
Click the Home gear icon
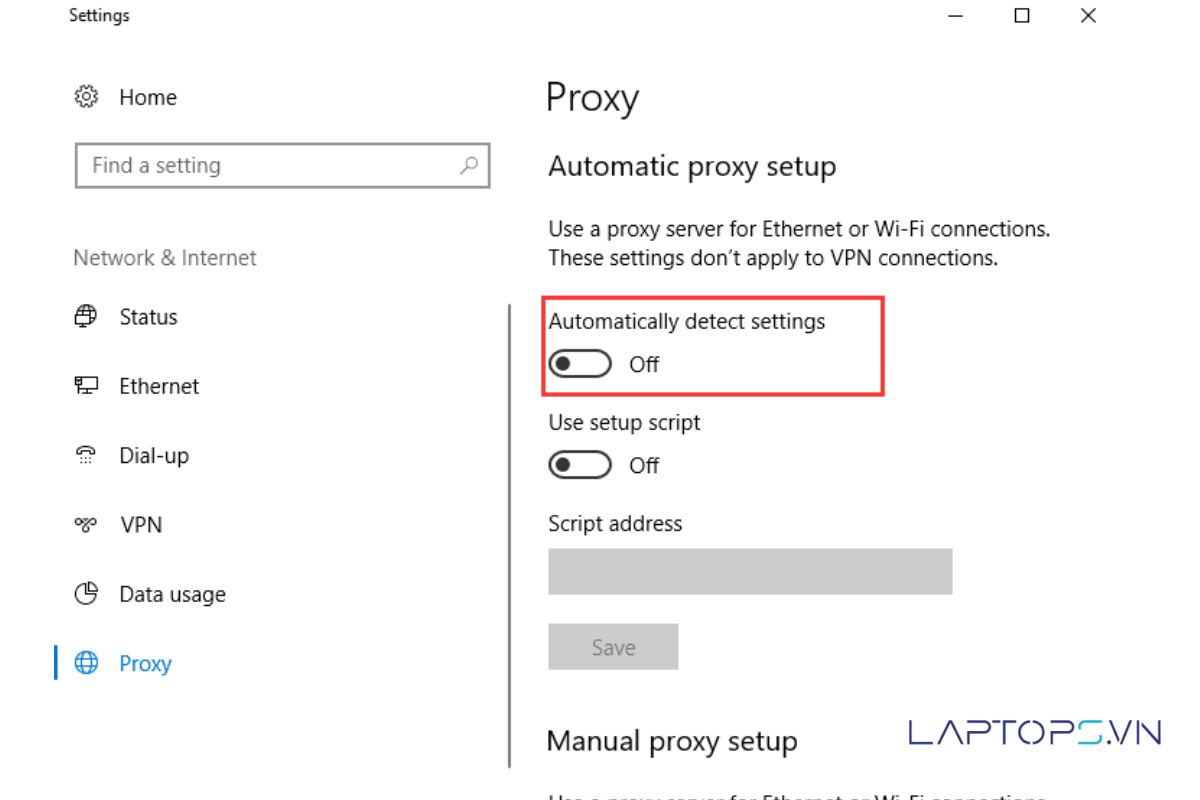pos(85,97)
